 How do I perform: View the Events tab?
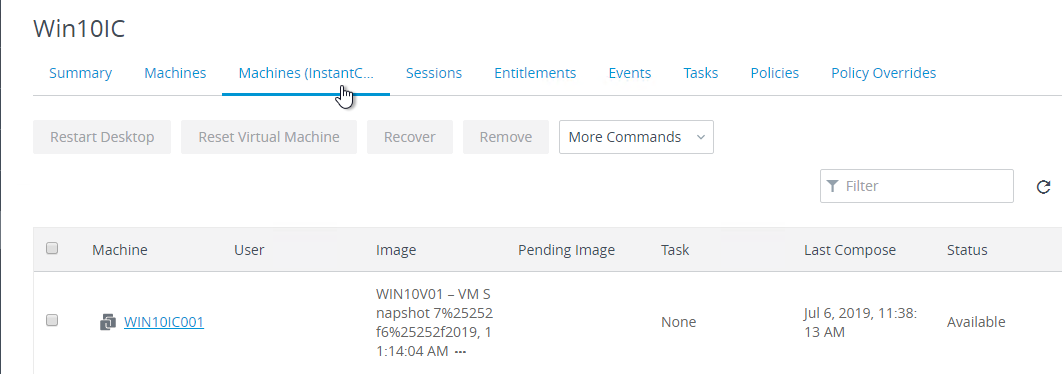coord(630,73)
